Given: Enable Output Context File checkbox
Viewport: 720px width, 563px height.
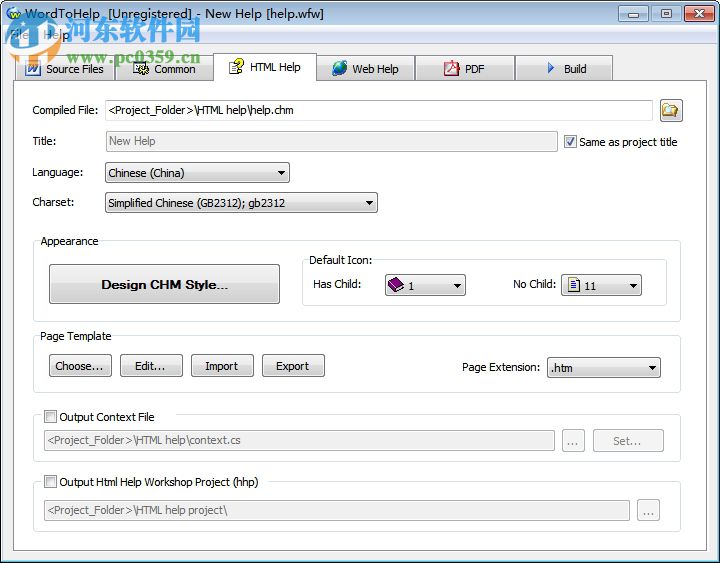Looking at the screenshot, I should (x=50, y=417).
